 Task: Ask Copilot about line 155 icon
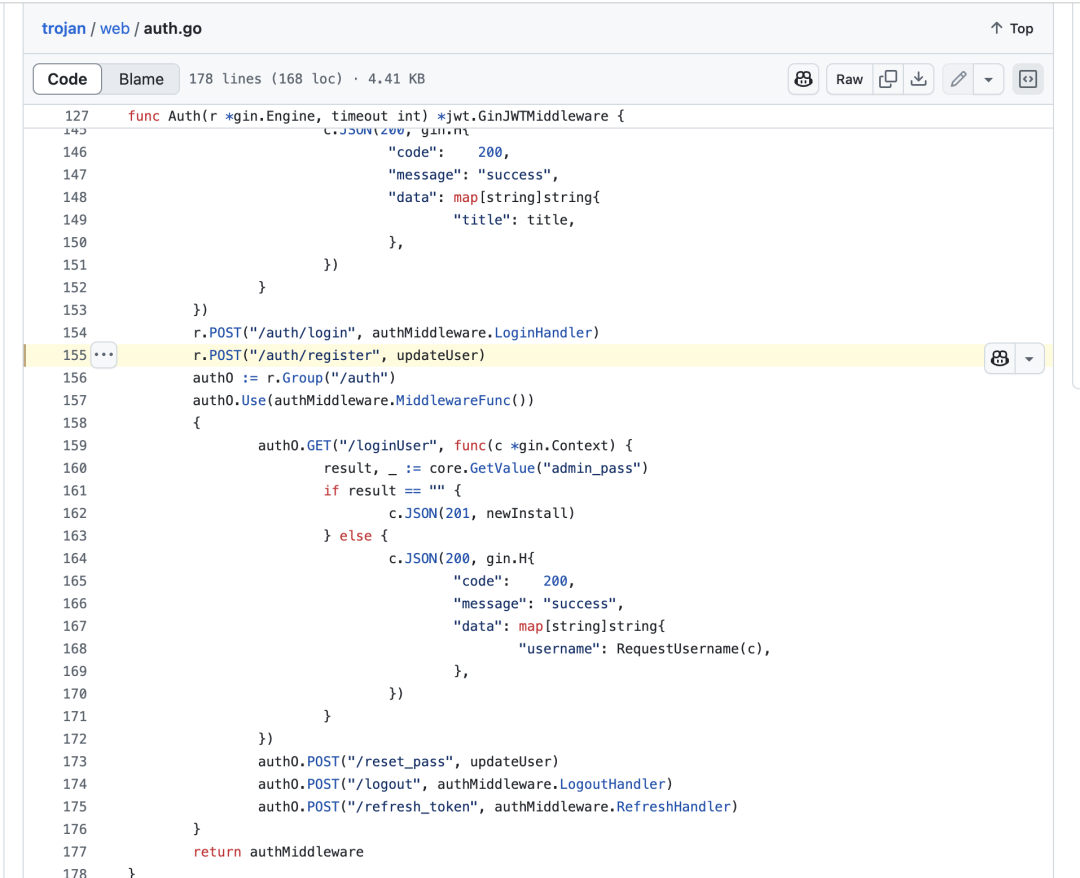tap(999, 358)
